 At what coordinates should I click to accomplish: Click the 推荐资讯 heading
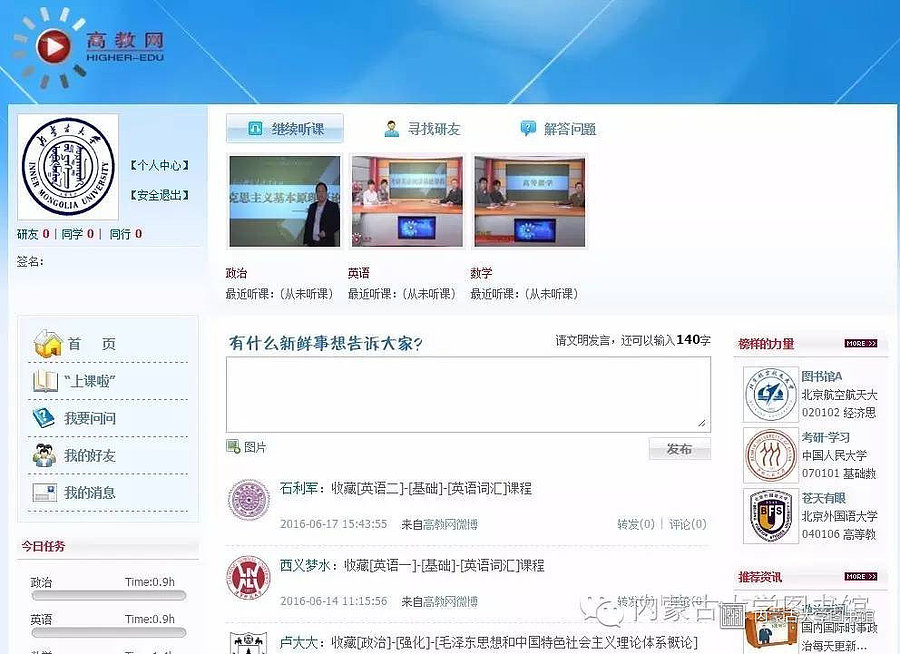click(x=760, y=576)
